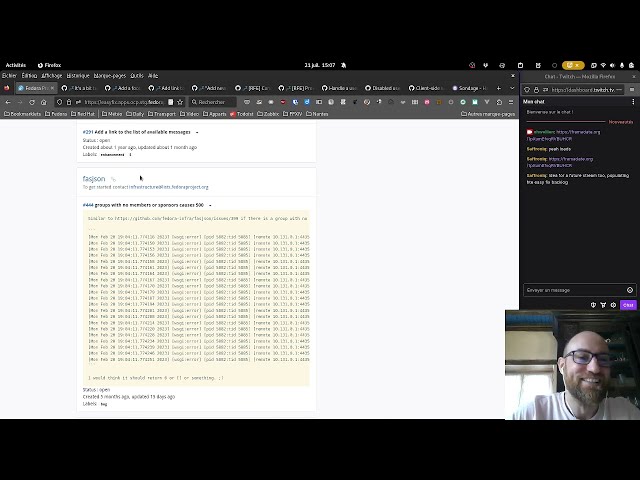The height and width of the screenshot is (480, 640).
Task: Switch to the 'Disabled use' GitHub tab
Action: (x=383, y=88)
